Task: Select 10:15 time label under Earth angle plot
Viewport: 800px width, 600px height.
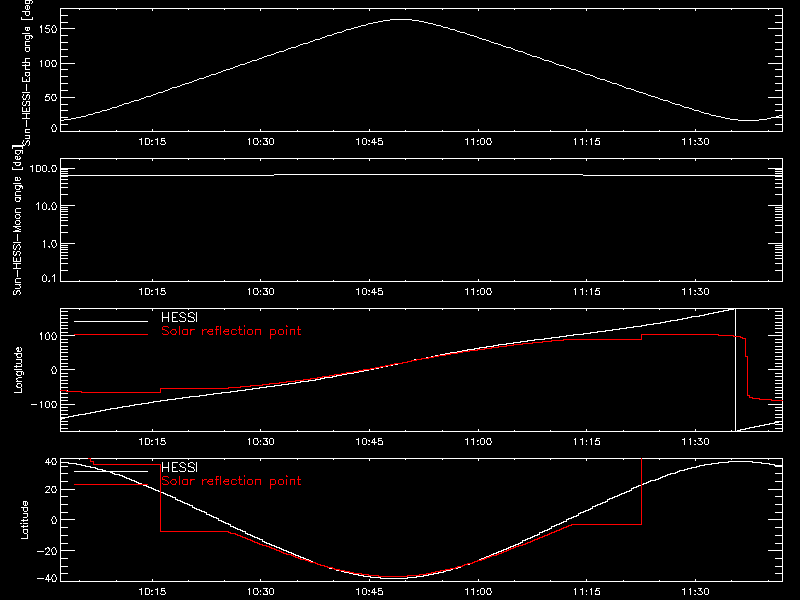Action: (x=152, y=141)
